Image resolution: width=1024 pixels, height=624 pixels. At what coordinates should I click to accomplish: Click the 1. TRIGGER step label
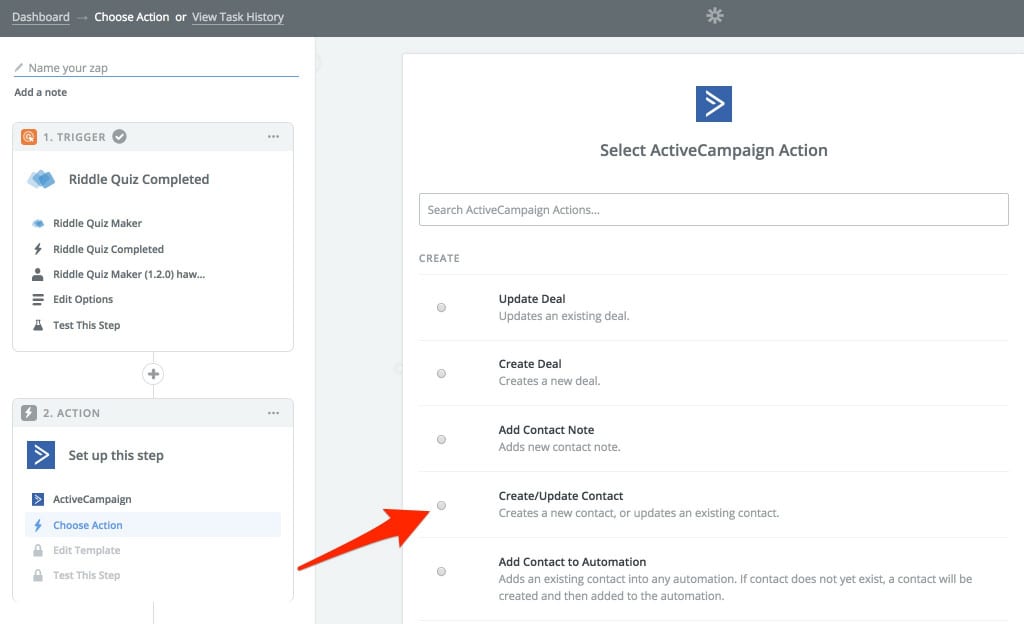pyautogui.click(x=74, y=137)
